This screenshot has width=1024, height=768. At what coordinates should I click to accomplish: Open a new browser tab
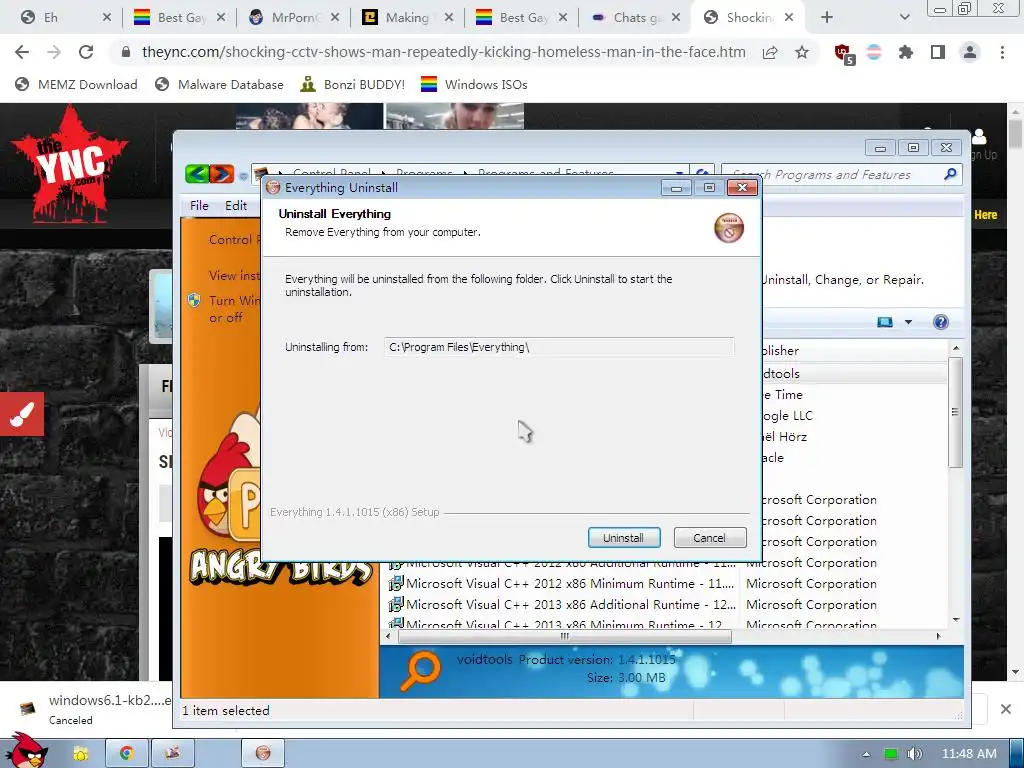click(827, 18)
